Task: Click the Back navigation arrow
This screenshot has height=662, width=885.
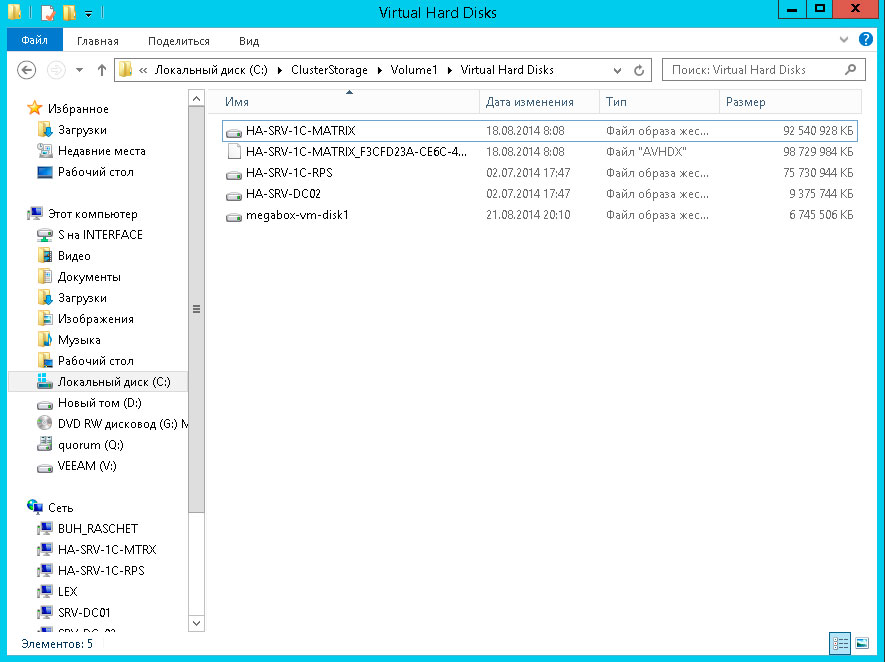Action: pos(28,70)
